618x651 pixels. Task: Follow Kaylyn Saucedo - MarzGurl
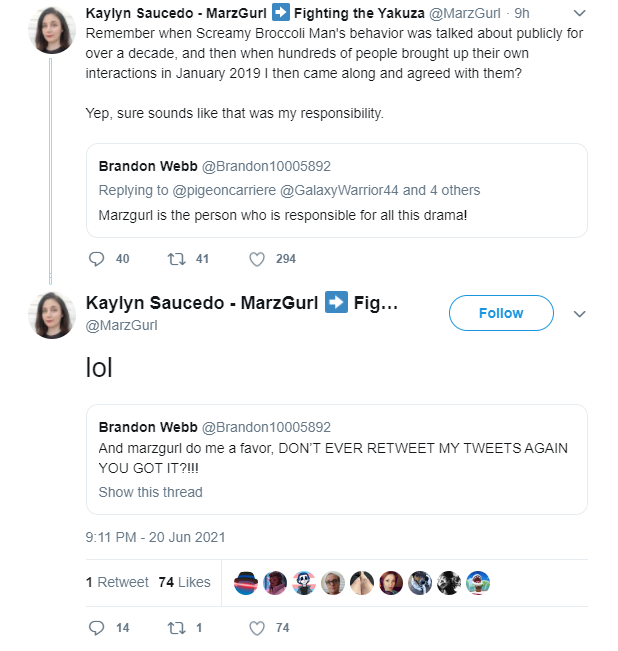click(501, 313)
